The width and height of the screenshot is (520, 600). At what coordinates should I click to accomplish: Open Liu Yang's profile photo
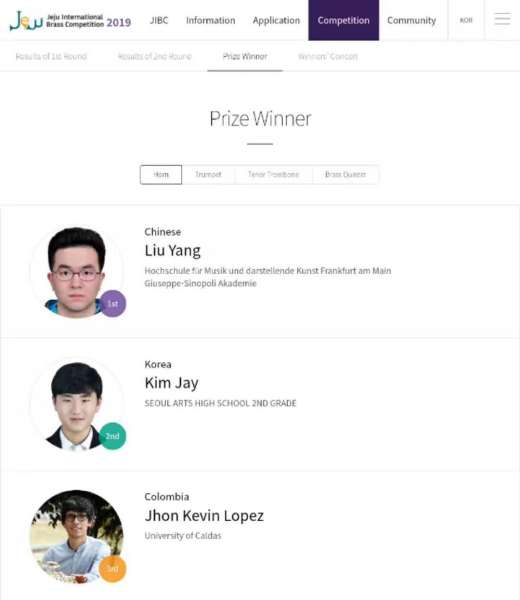click(77, 272)
